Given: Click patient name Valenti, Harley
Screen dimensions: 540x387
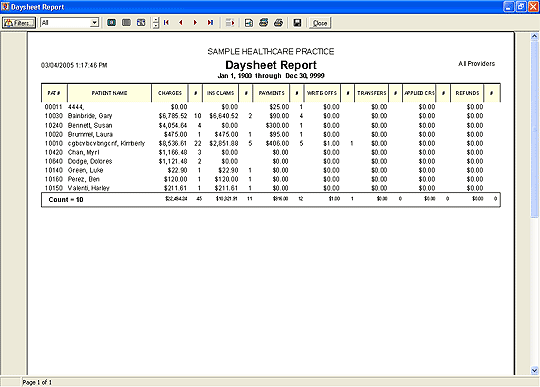Looking at the screenshot, I should click(x=89, y=188).
